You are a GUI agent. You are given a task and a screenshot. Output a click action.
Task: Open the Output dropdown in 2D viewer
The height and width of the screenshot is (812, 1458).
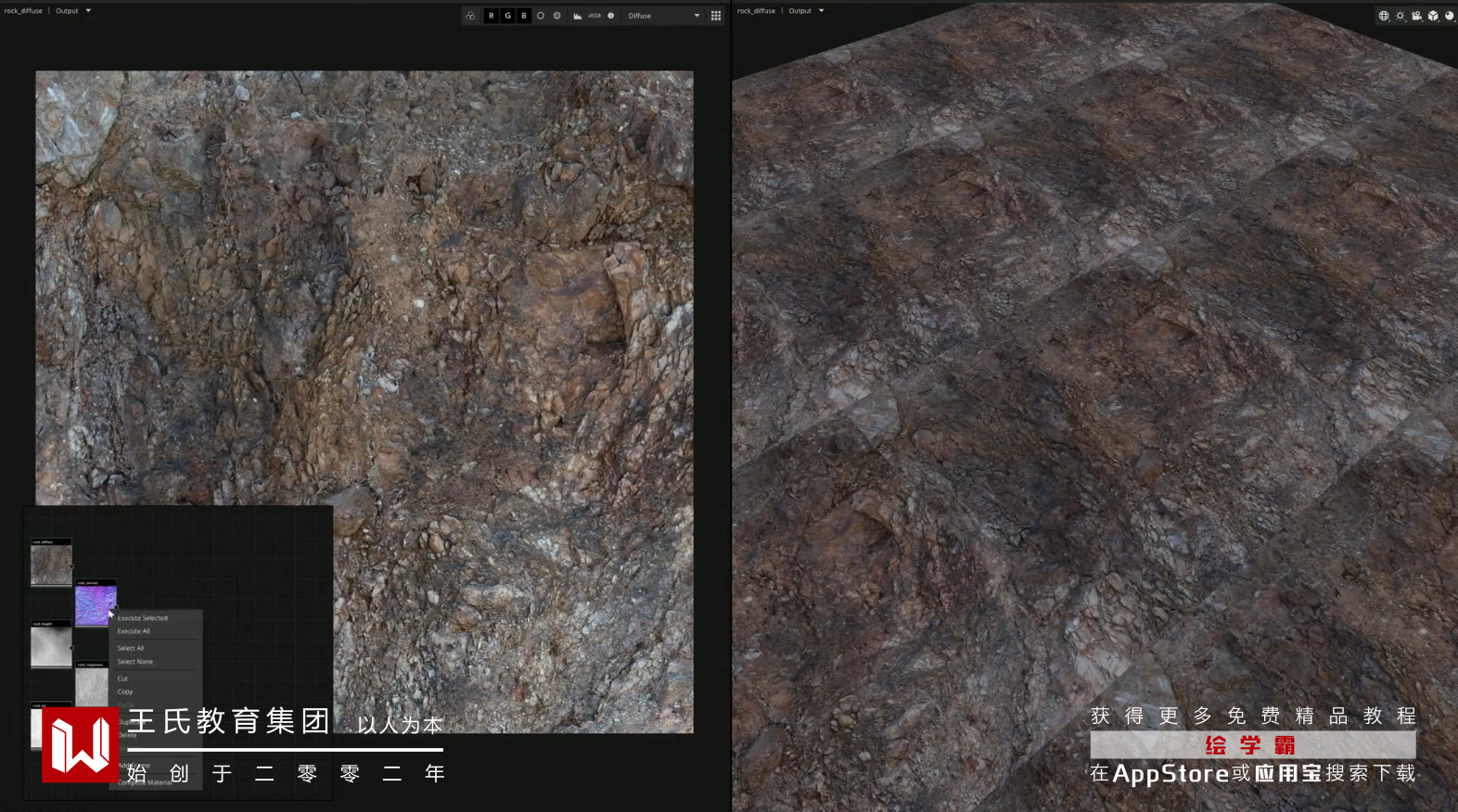pos(73,11)
